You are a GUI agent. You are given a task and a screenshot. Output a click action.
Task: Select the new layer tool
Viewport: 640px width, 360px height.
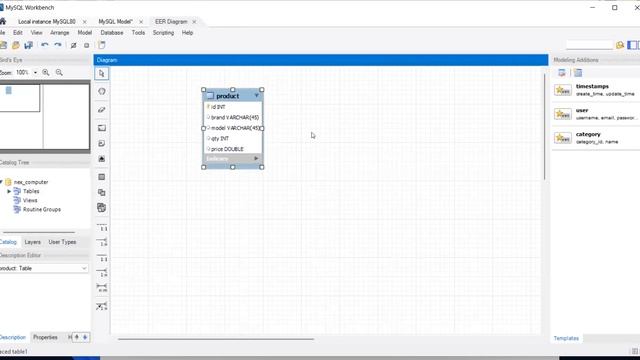pos(102,128)
